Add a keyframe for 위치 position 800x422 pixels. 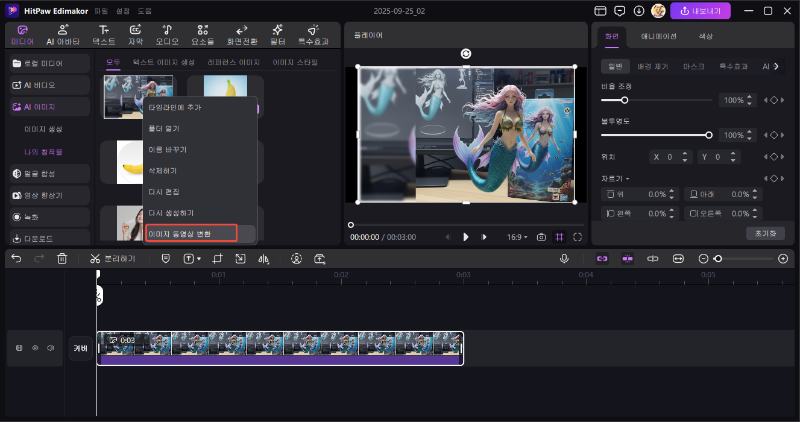click(774, 157)
